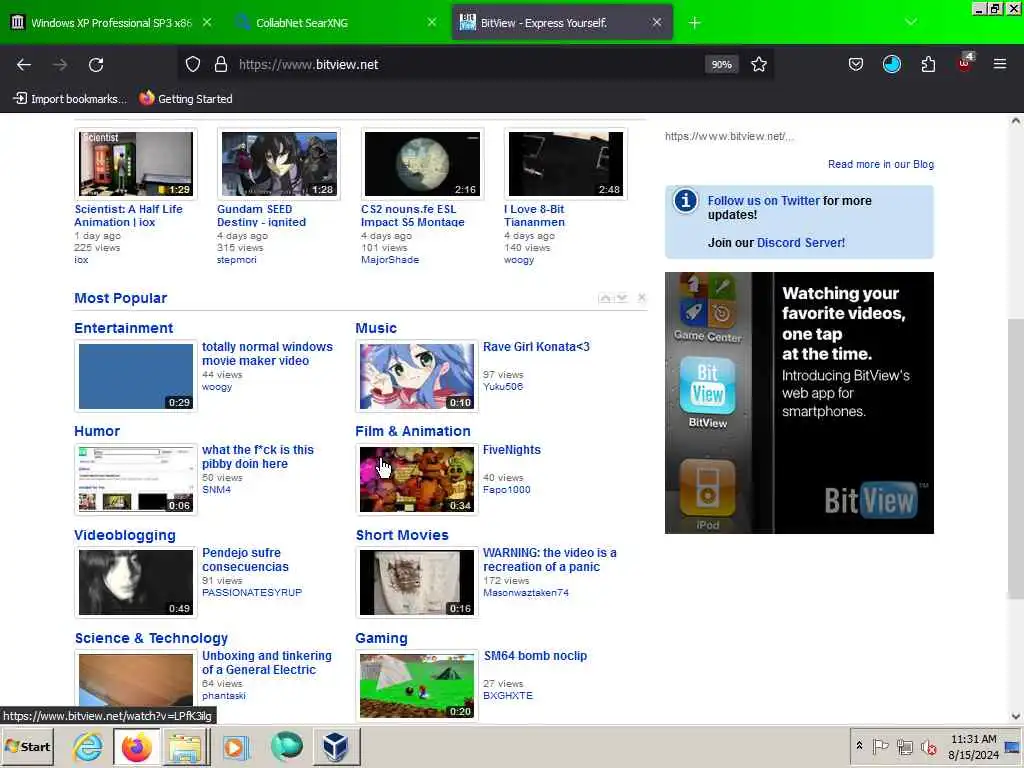Move Most Popular section up arrow
The height and width of the screenshot is (768, 1024).
(605, 298)
